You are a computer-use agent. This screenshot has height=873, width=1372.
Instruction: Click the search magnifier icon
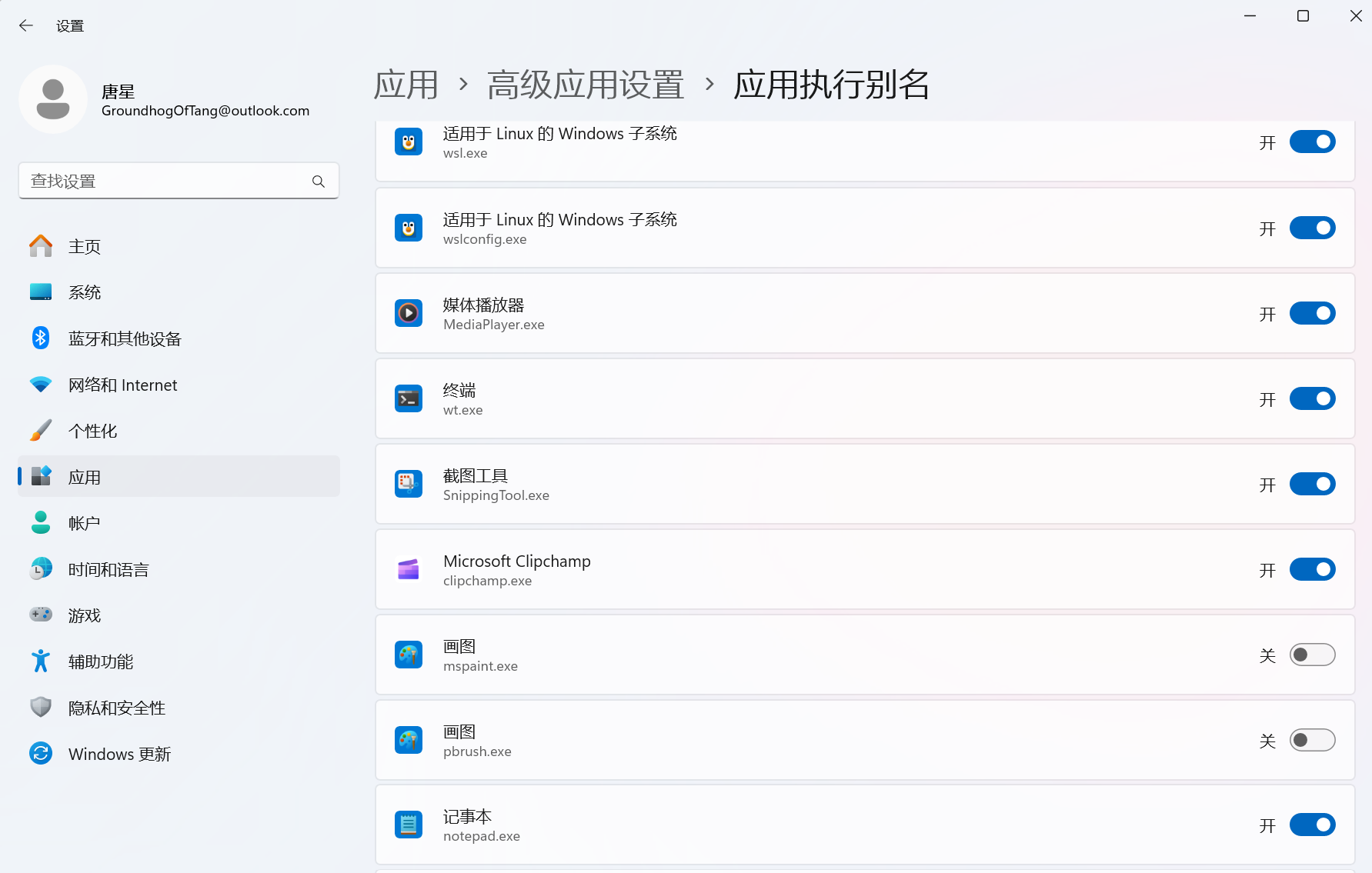319,182
